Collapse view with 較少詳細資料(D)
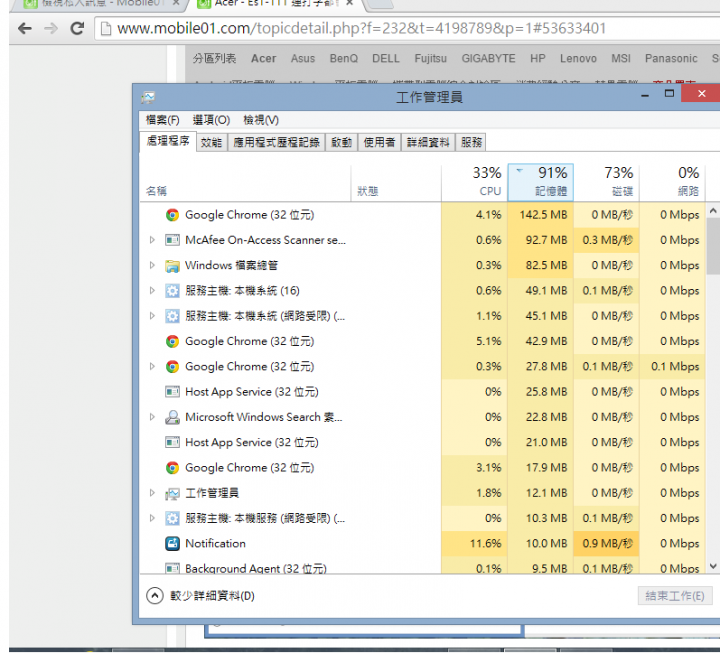This screenshot has width=720, height=653. coord(200,596)
